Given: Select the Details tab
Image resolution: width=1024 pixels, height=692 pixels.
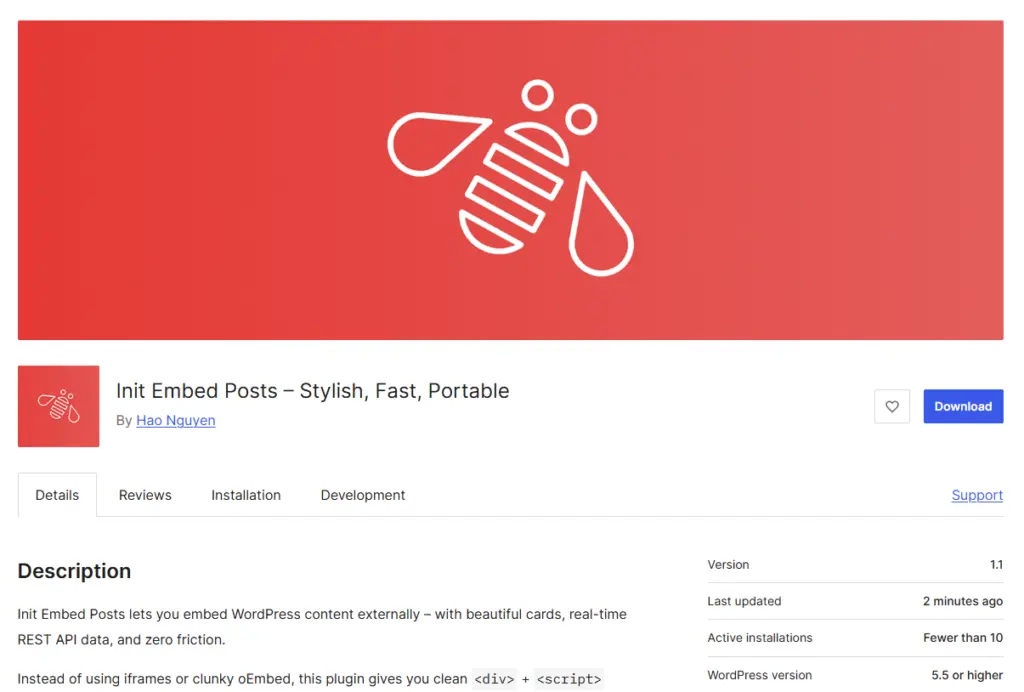Looking at the screenshot, I should click(x=57, y=495).
